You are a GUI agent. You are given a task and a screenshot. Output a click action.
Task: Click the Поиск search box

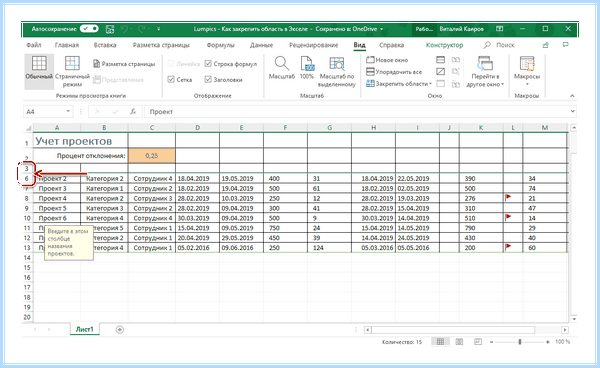[499, 45]
